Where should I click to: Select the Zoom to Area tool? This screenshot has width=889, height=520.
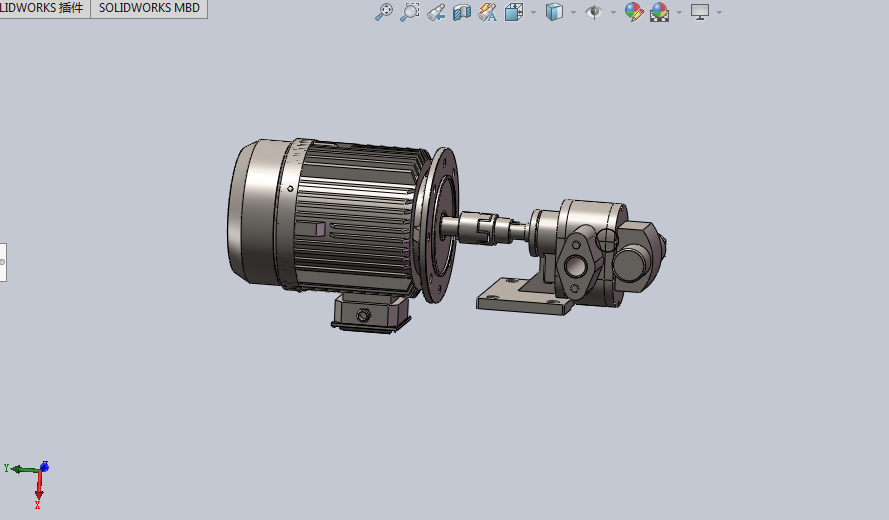pos(409,12)
